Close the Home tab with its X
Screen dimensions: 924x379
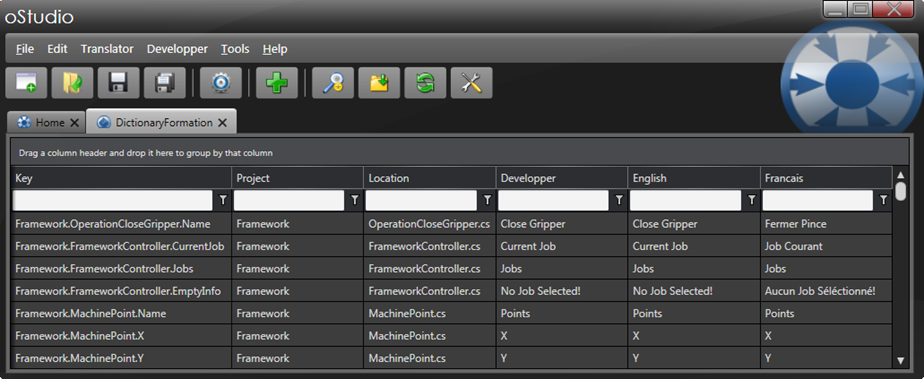click(x=74, y=123)
